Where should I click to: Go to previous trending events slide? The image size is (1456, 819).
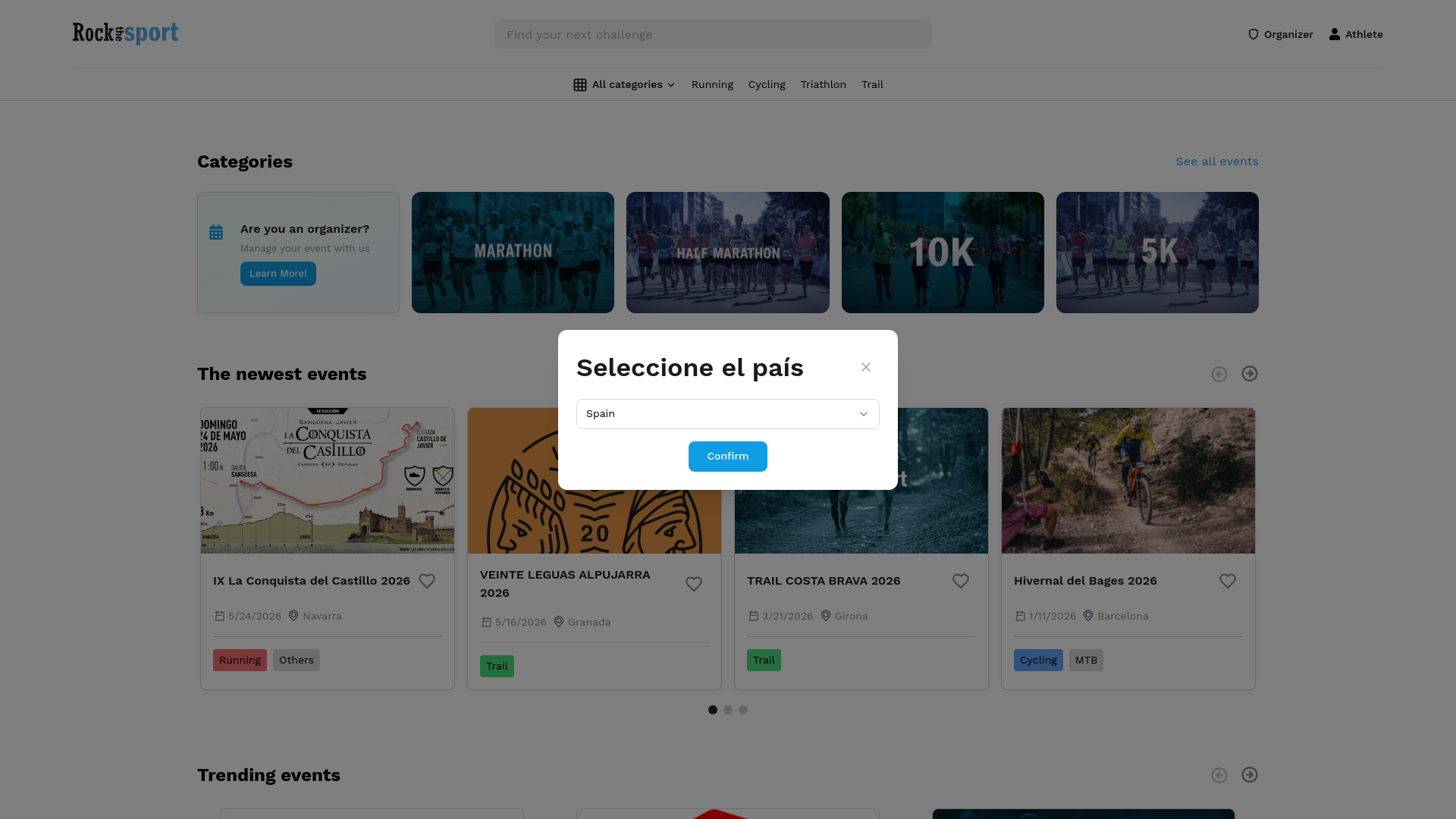click(1219, 776)
